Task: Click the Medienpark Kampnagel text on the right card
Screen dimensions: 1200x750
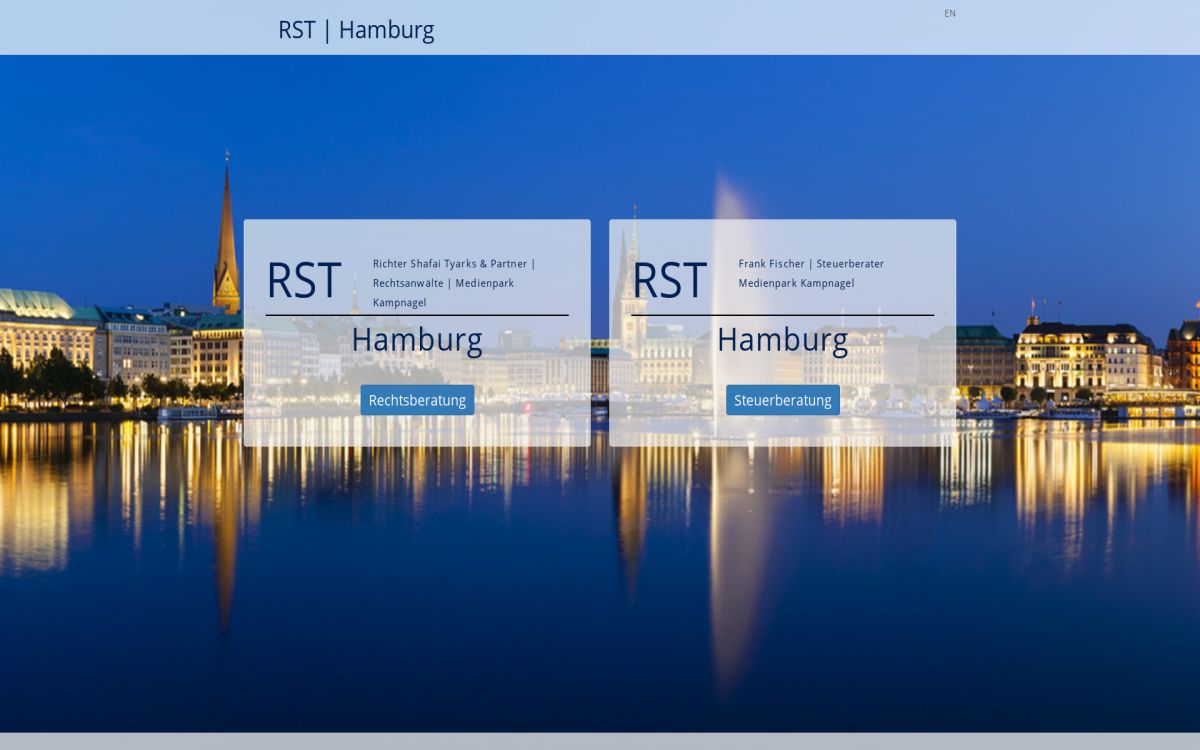Action: pos(795,283)
